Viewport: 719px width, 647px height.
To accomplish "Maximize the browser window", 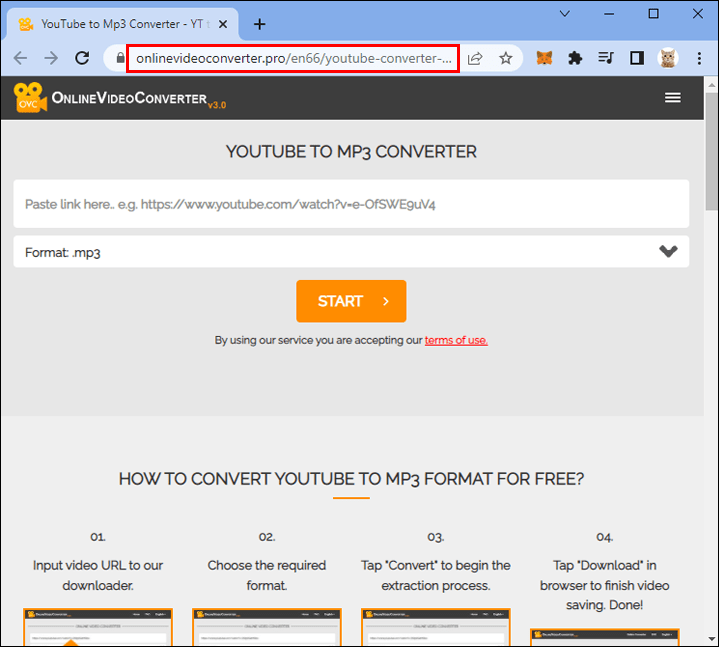I will [x=653, y=14].
